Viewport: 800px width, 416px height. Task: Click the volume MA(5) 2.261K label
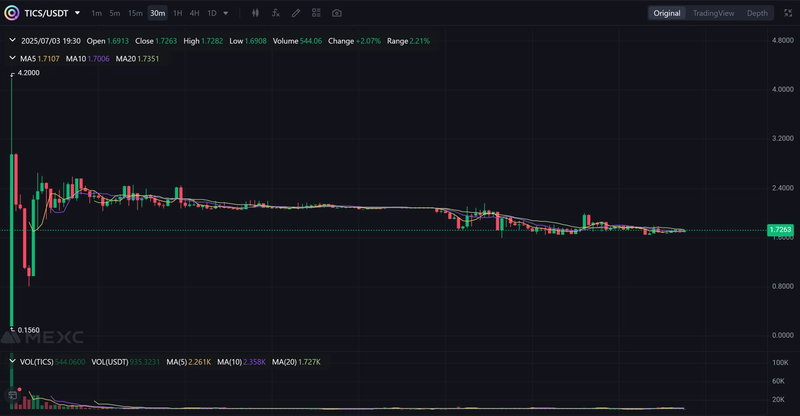(189, 362)
